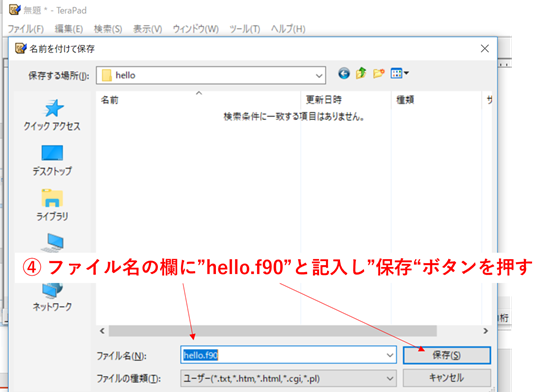Sort by the 更新日時 column header
Viewport: 545px width, 392px height.
pos(345,100)
